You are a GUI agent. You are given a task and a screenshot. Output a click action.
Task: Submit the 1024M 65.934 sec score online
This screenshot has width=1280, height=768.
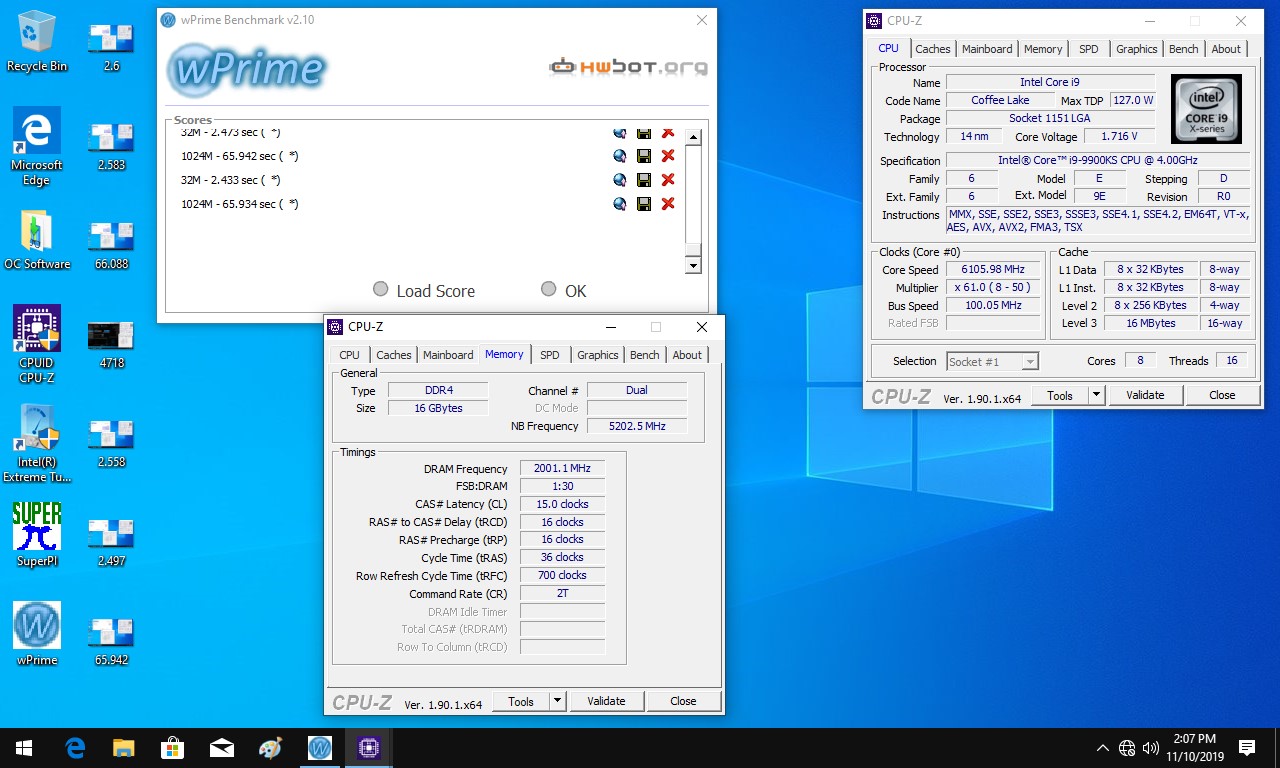620,204
